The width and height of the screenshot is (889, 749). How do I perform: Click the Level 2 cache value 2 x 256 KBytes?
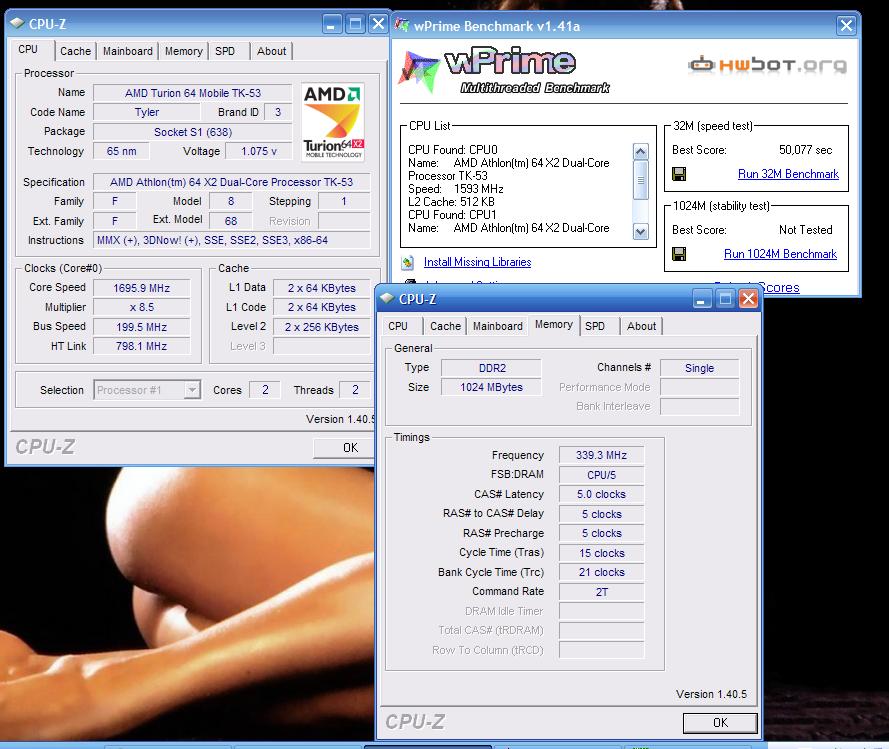tap(322, 327)
